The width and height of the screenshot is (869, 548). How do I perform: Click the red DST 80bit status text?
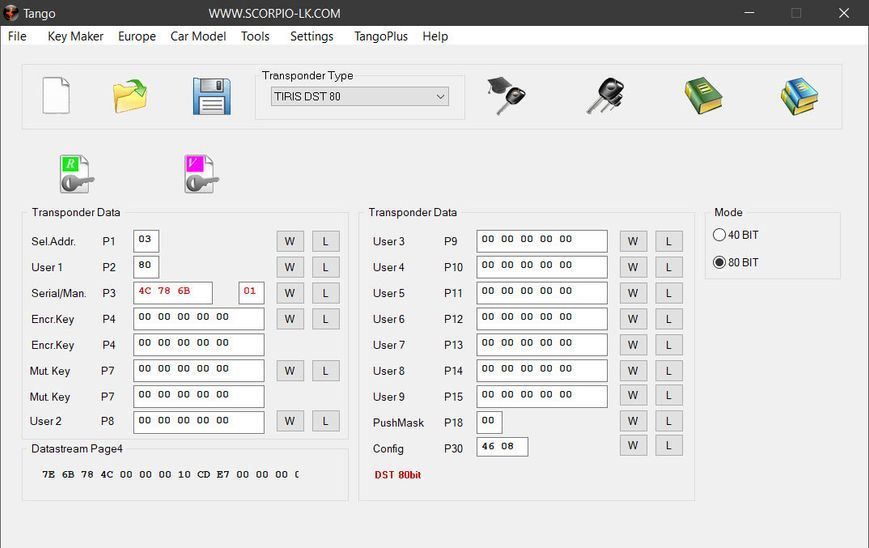pyautogui.click(x=398, y=475)
